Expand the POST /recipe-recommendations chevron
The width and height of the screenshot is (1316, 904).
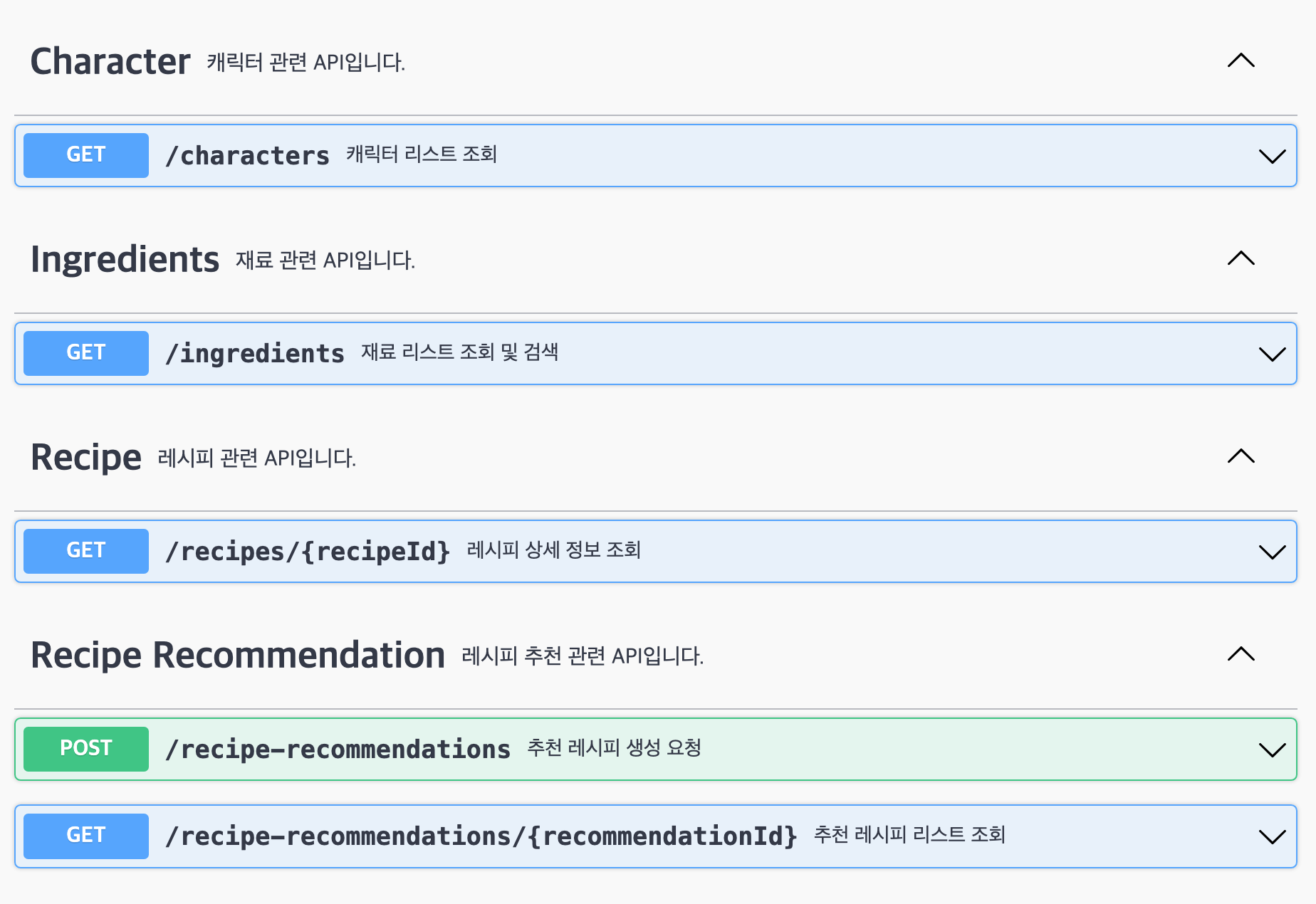1272,750
